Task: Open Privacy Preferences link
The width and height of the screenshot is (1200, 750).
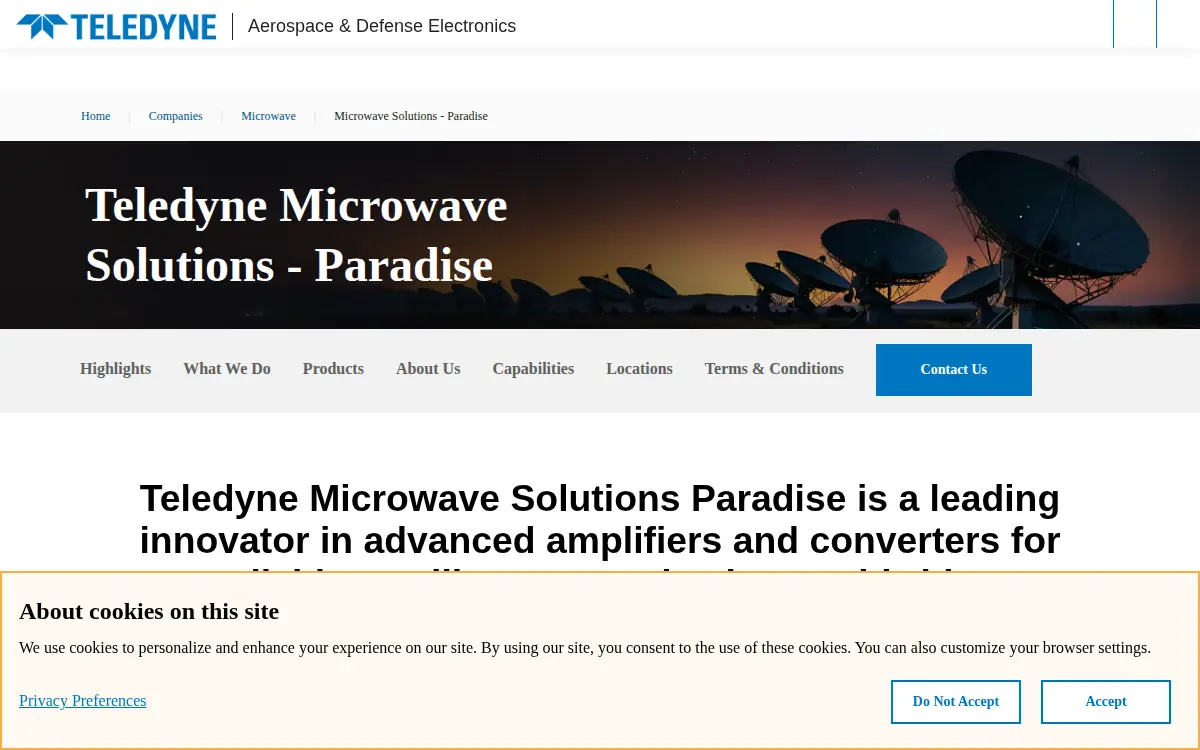Action: [x=83, y=701]
